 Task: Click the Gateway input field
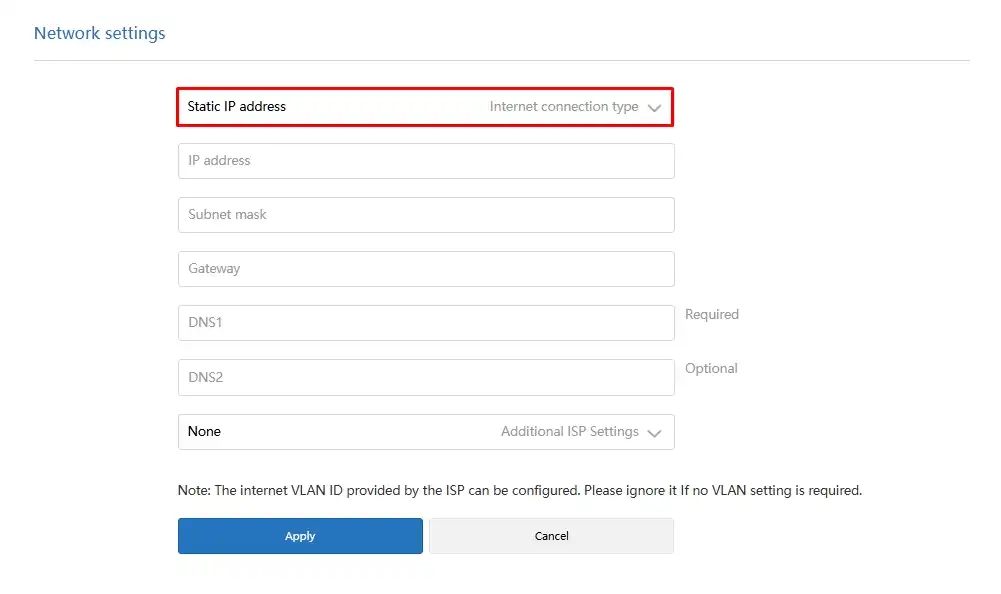pos(425,268)
